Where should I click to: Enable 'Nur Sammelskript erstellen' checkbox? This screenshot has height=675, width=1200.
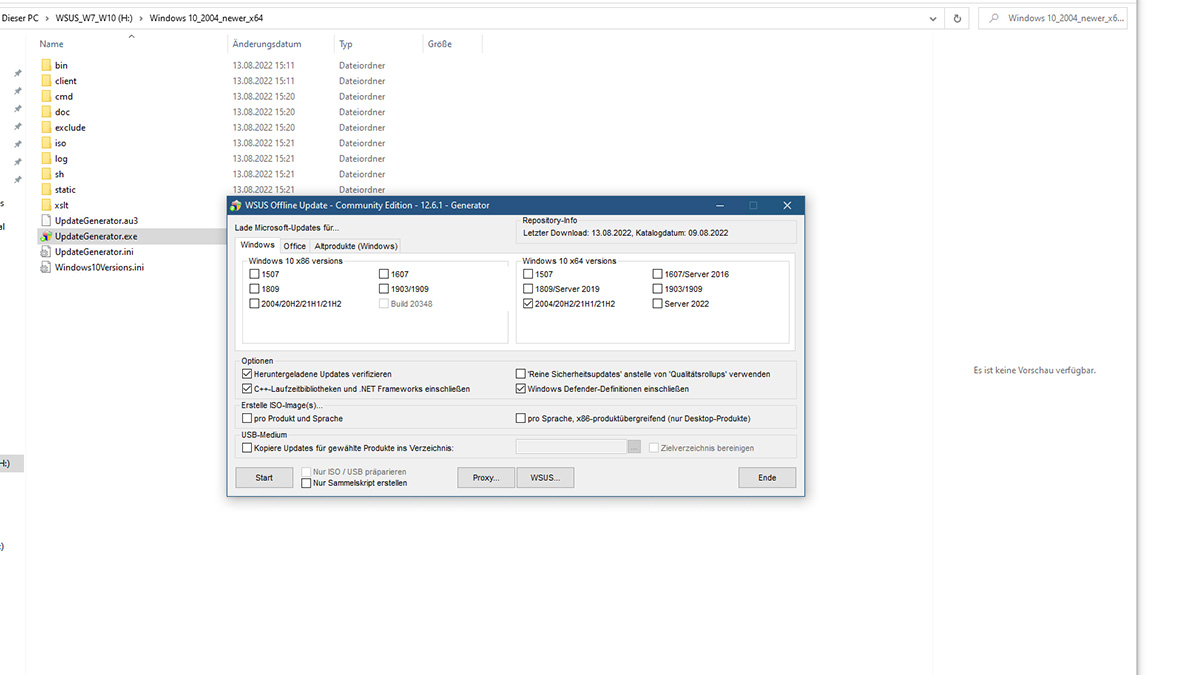tap(306, 483)
